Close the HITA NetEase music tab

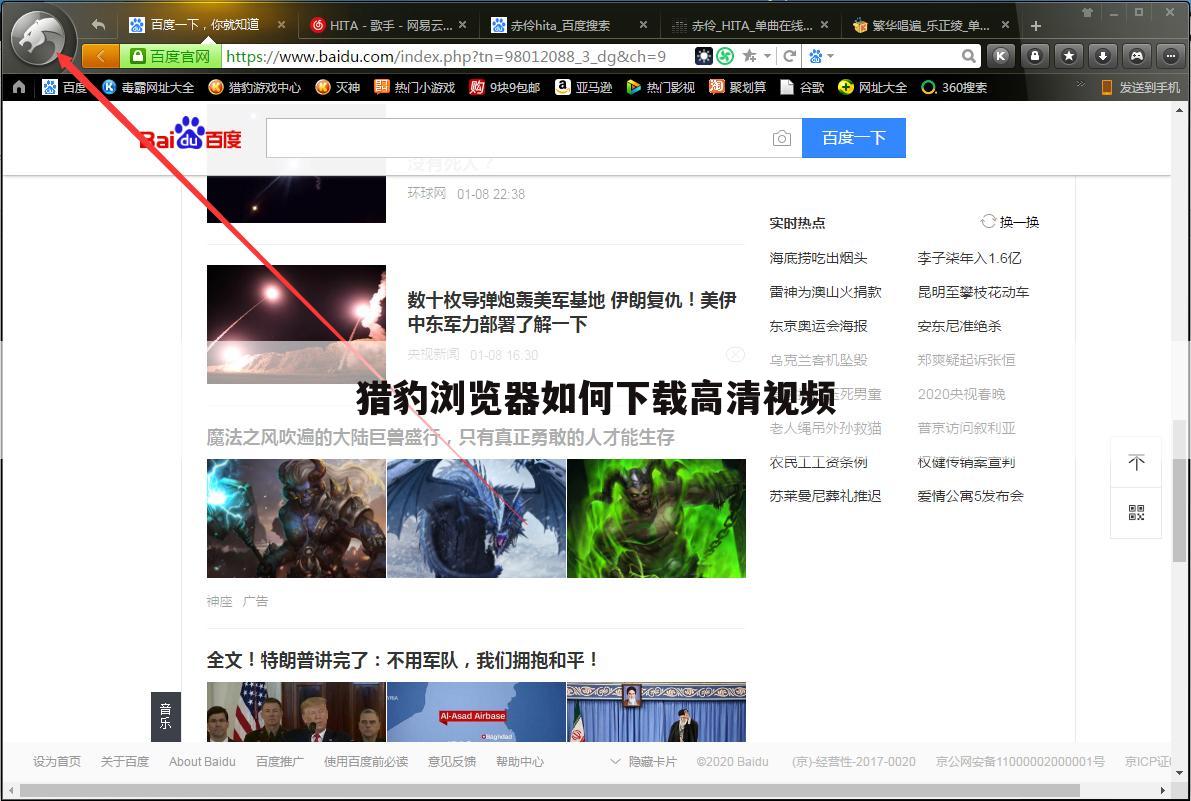[x=463, y=25]
